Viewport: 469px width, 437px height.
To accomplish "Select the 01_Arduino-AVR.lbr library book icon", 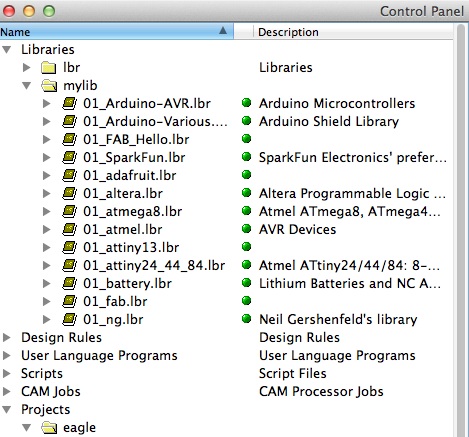I will point(70,103).
